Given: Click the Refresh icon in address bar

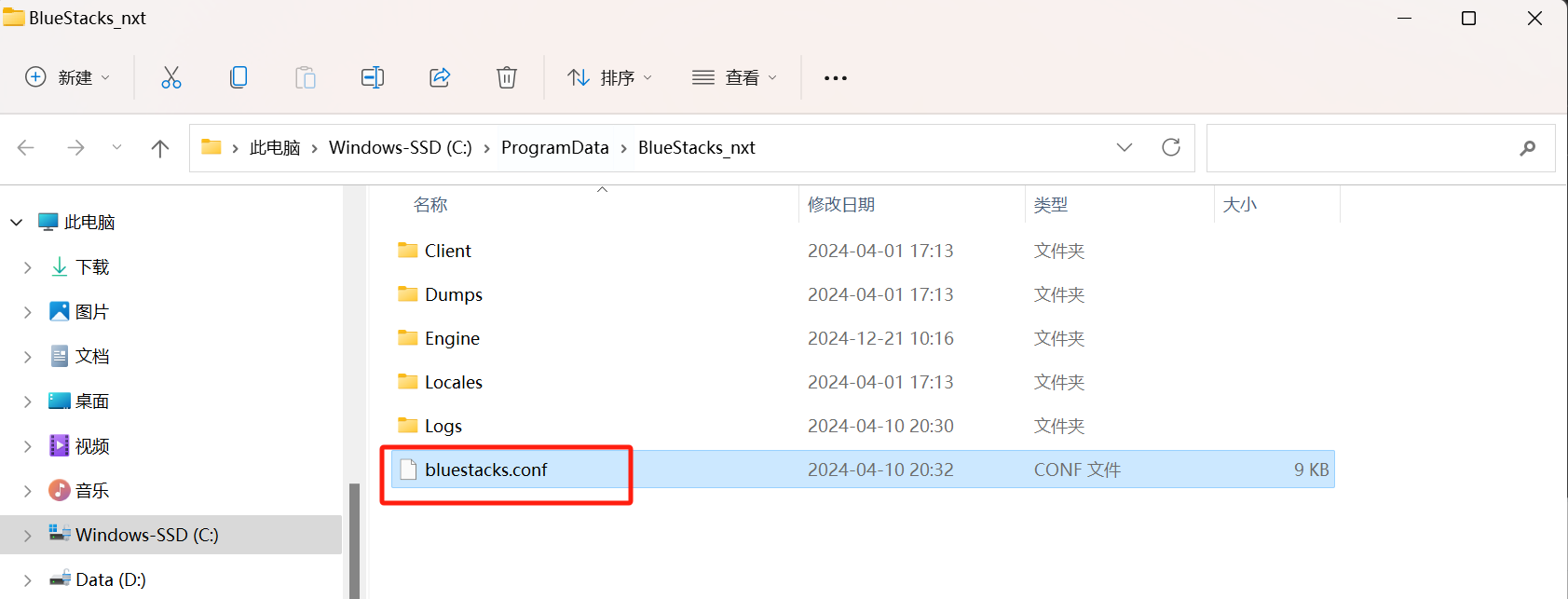Looking at the screenshot, I should tap(1171, 147).
